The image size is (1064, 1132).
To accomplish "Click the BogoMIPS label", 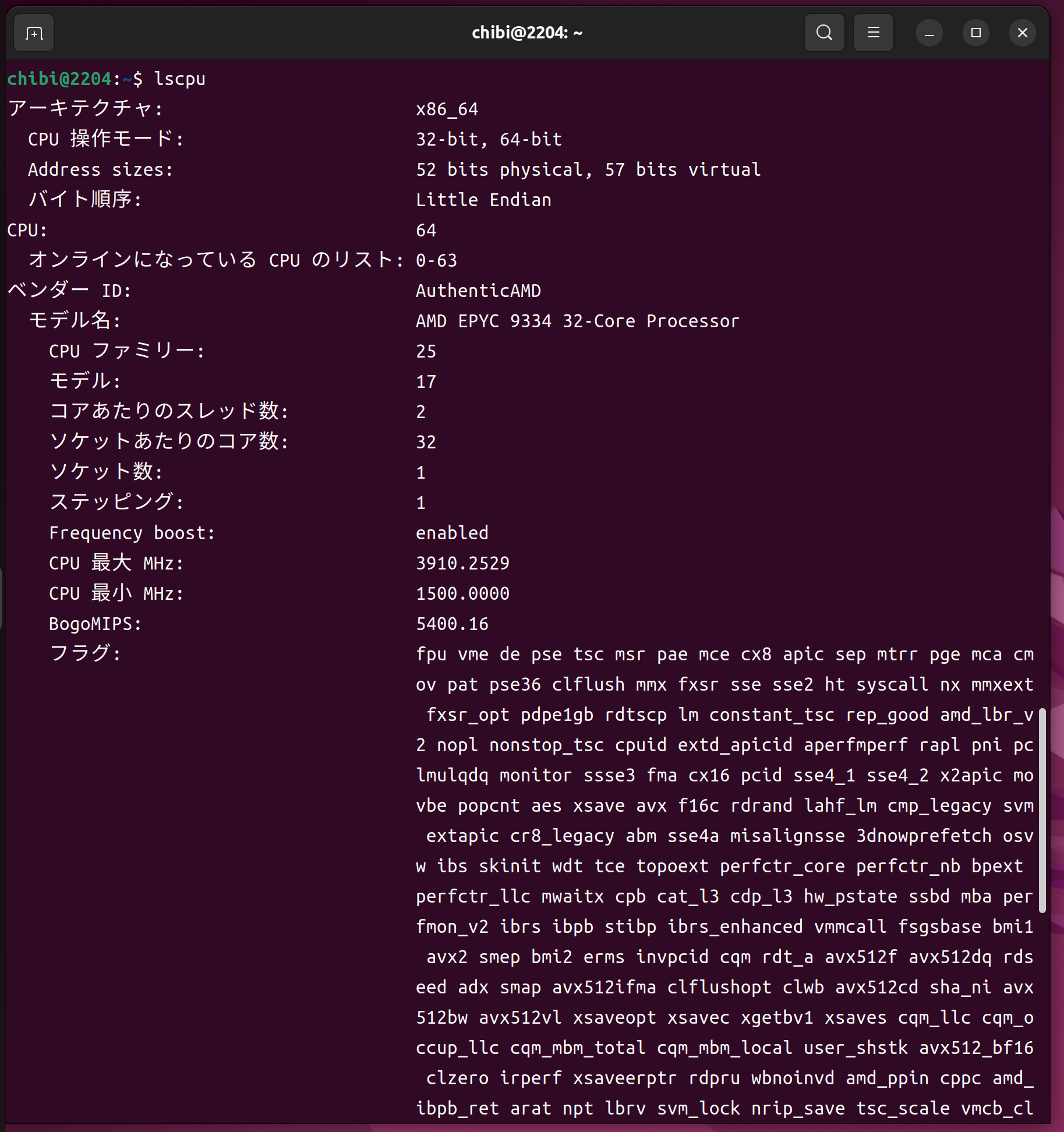I will 95,624.
